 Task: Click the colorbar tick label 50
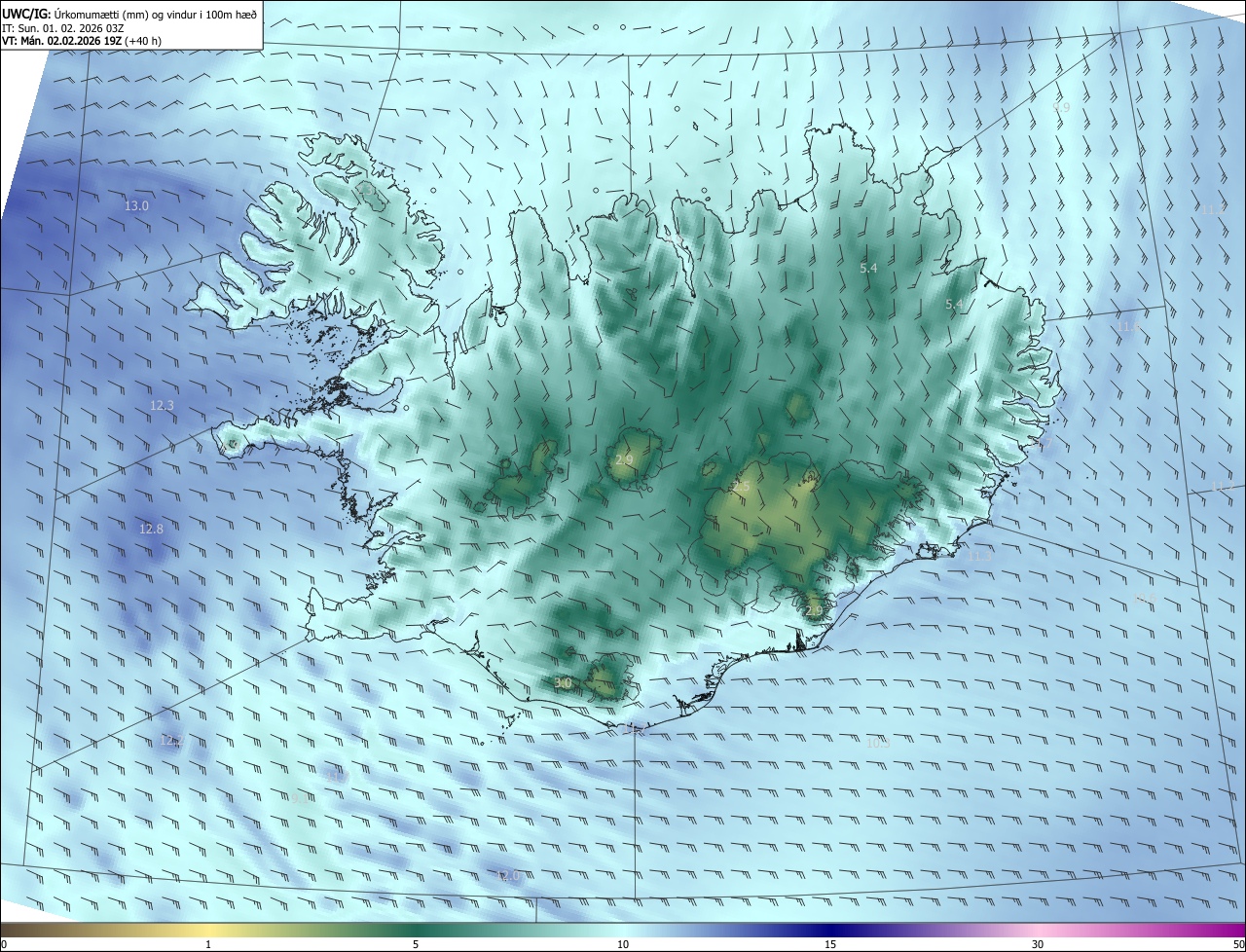[x=1238, y=944]
